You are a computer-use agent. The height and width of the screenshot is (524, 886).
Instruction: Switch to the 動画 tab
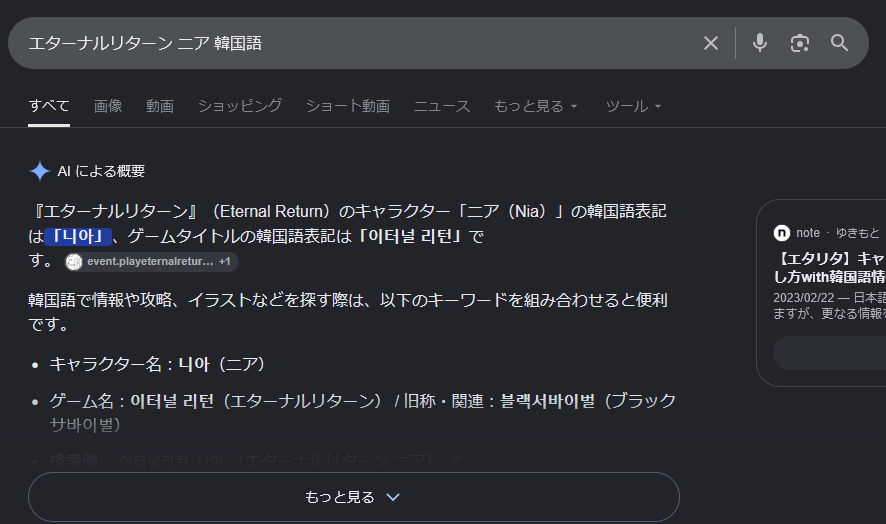pyautogui.click(x=160, y=106)
